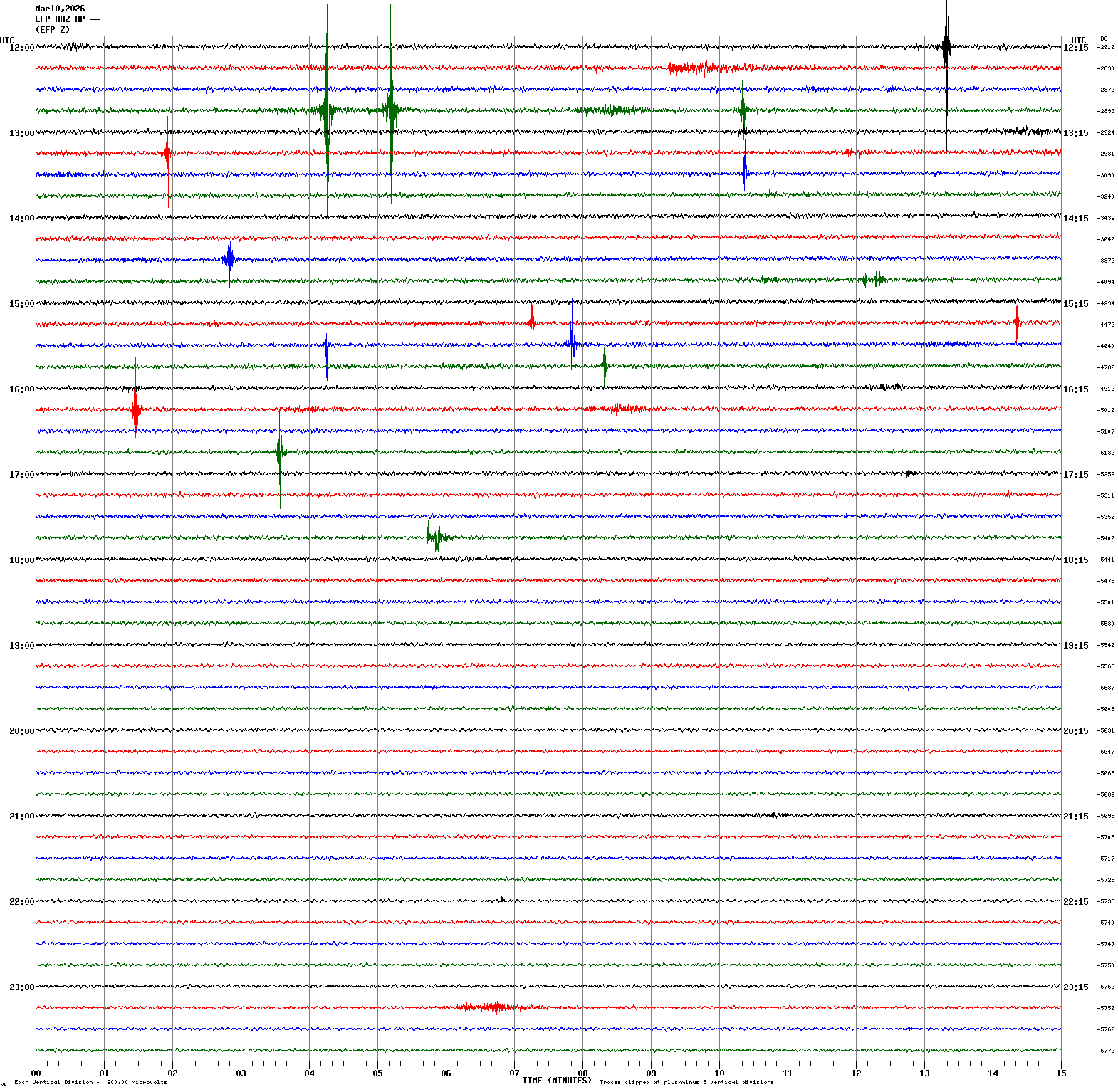
Task: Click the 05 minute tick label on bottom axis
Action: coord(377,1073)
